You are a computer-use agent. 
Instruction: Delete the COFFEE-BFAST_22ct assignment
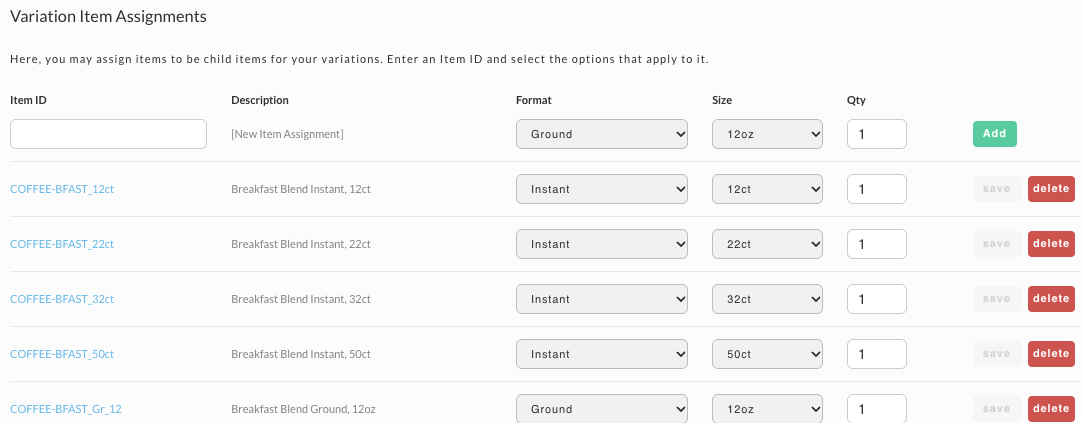tap(1051, 244)
